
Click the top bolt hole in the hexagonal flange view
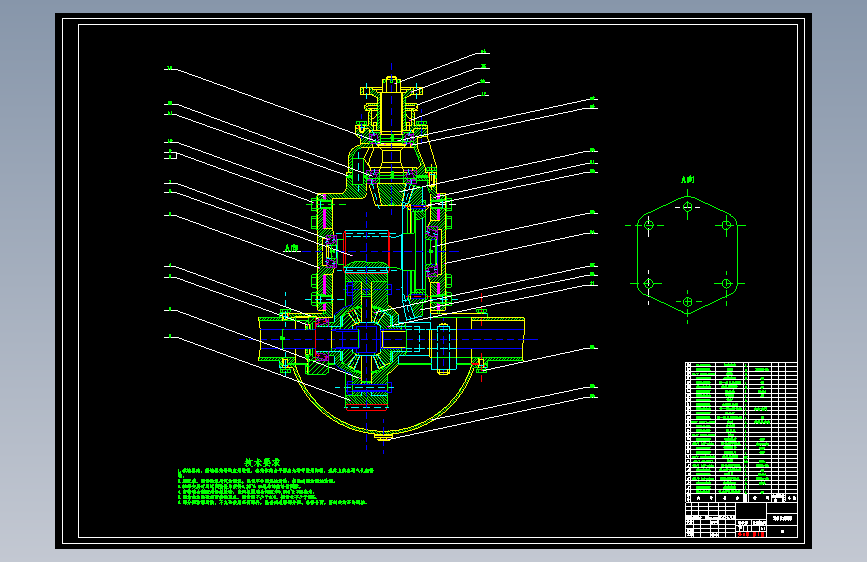pos(687,207)
